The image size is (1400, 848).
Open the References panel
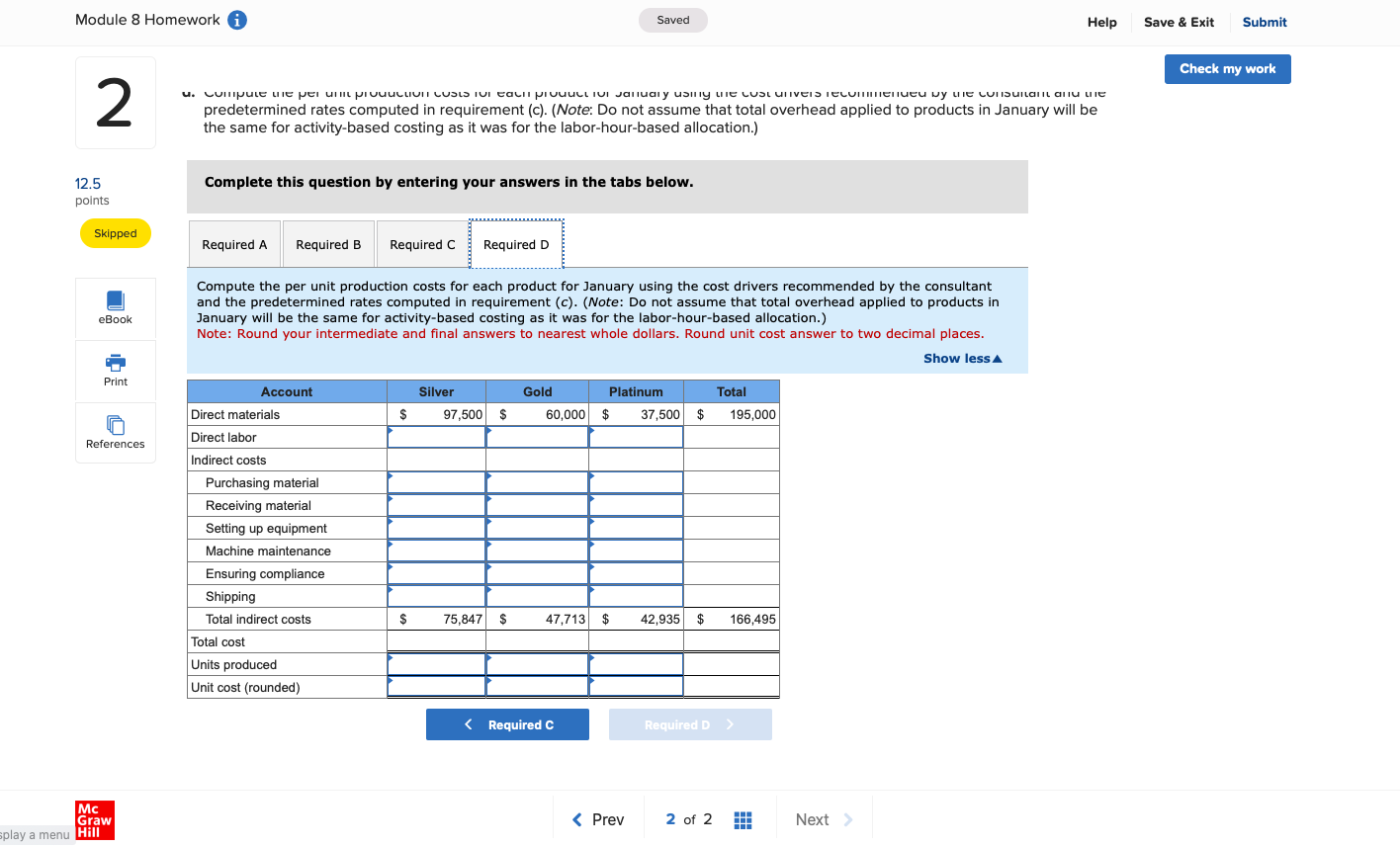point(115,432)
